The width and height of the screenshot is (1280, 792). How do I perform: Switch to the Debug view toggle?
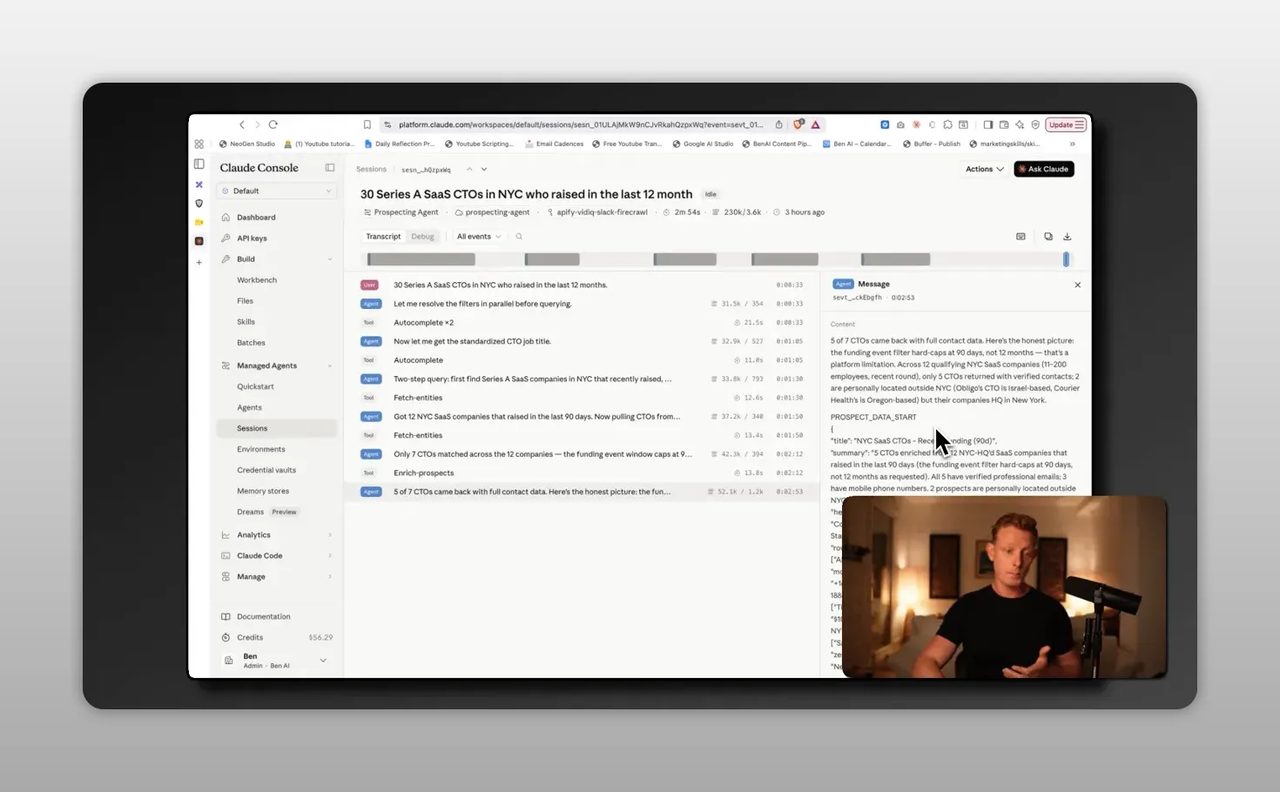click(423, 237)
